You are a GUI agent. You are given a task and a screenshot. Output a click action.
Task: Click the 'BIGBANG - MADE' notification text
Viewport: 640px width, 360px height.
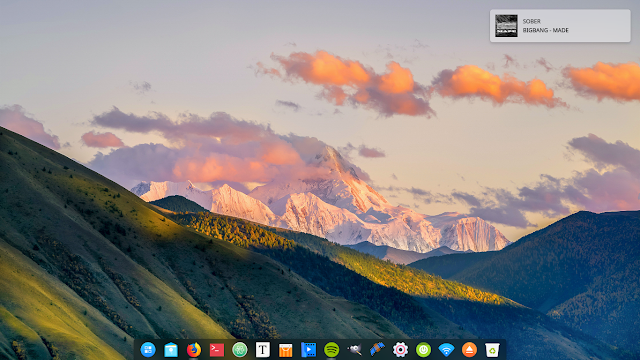coord(545,30)
